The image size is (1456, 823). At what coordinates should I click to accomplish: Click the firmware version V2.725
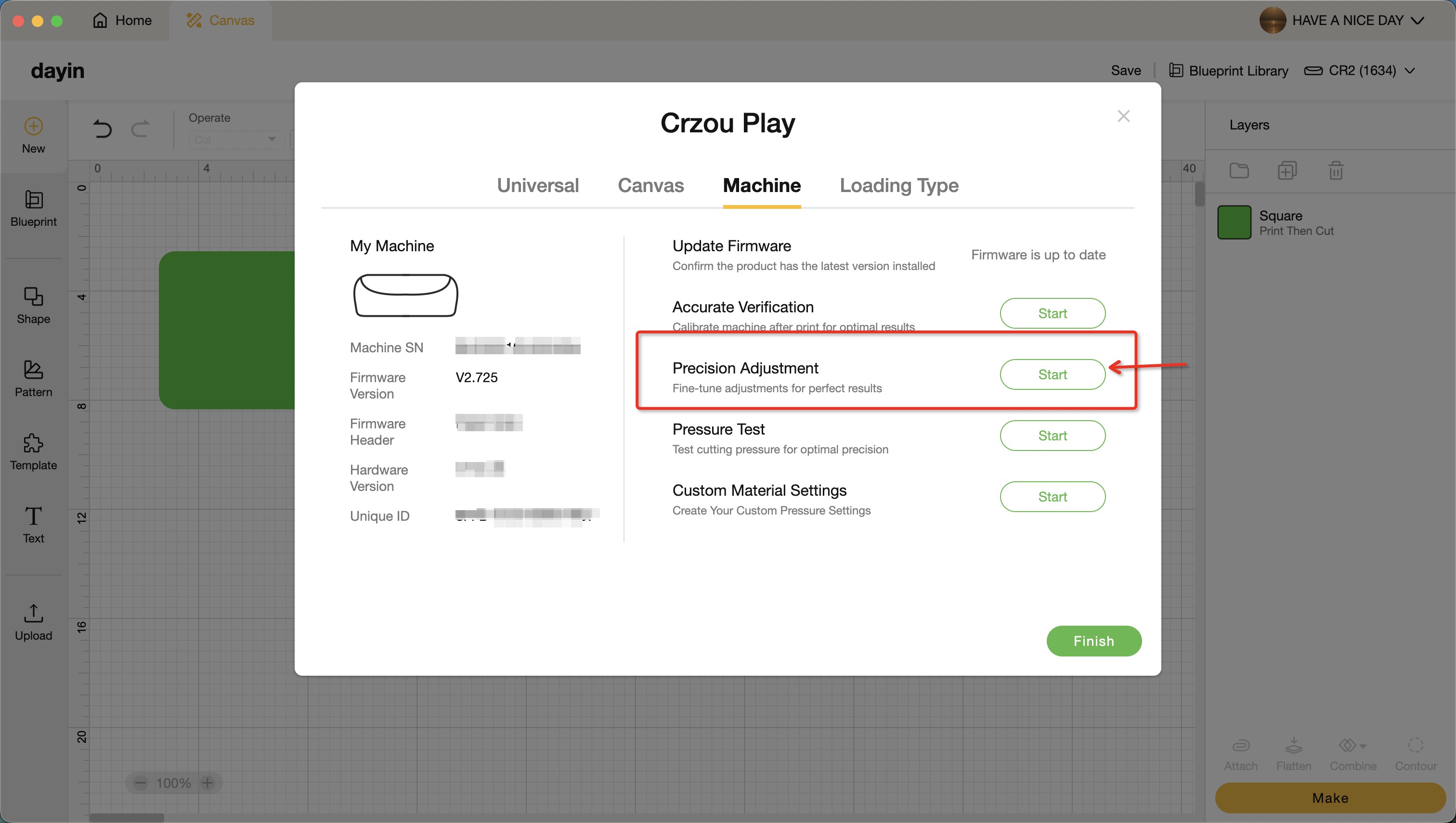tap(477, 378)
